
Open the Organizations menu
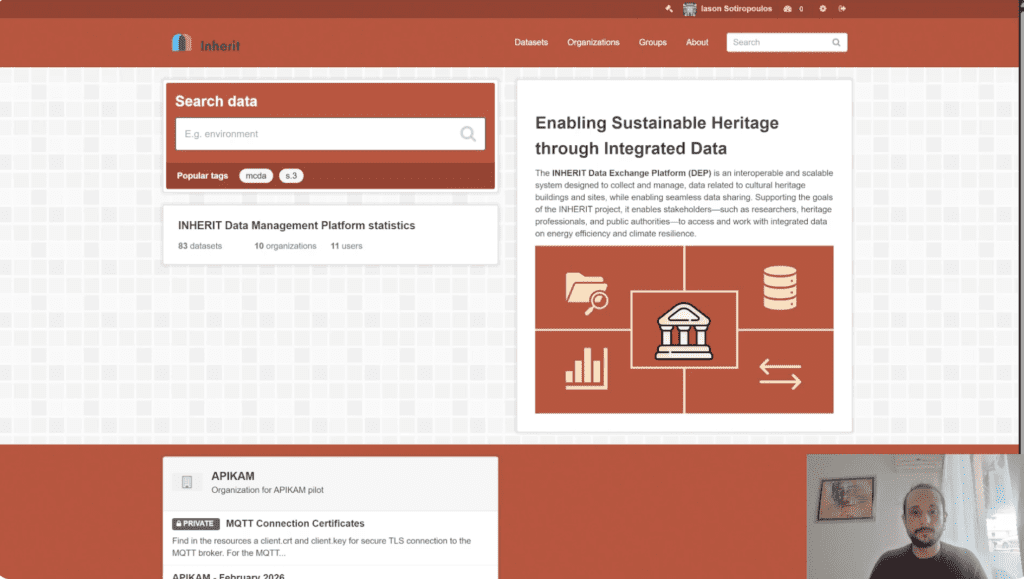pyautogui.click(x=593, y=42)
